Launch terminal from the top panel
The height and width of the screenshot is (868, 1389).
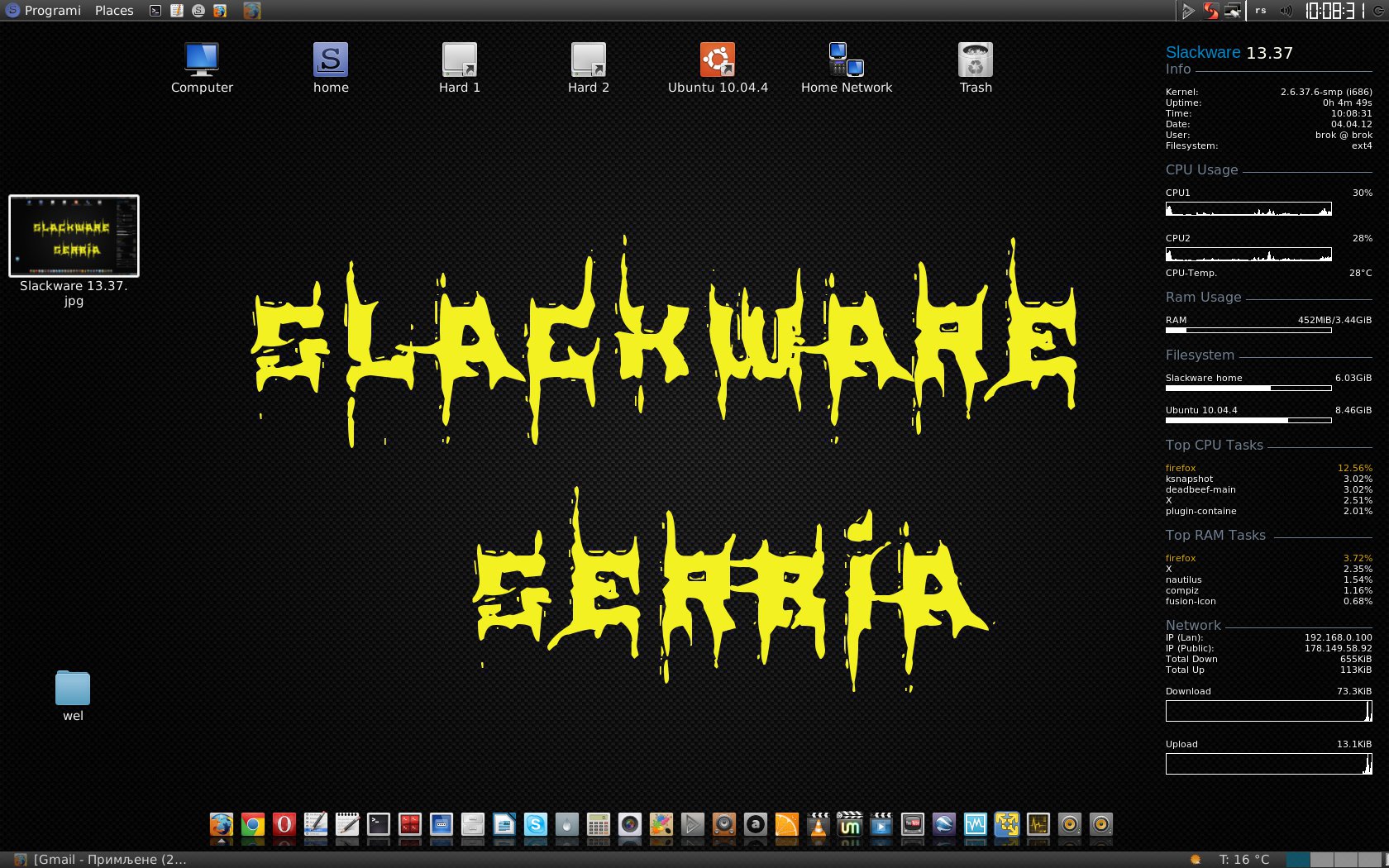(x=155, y=11)
